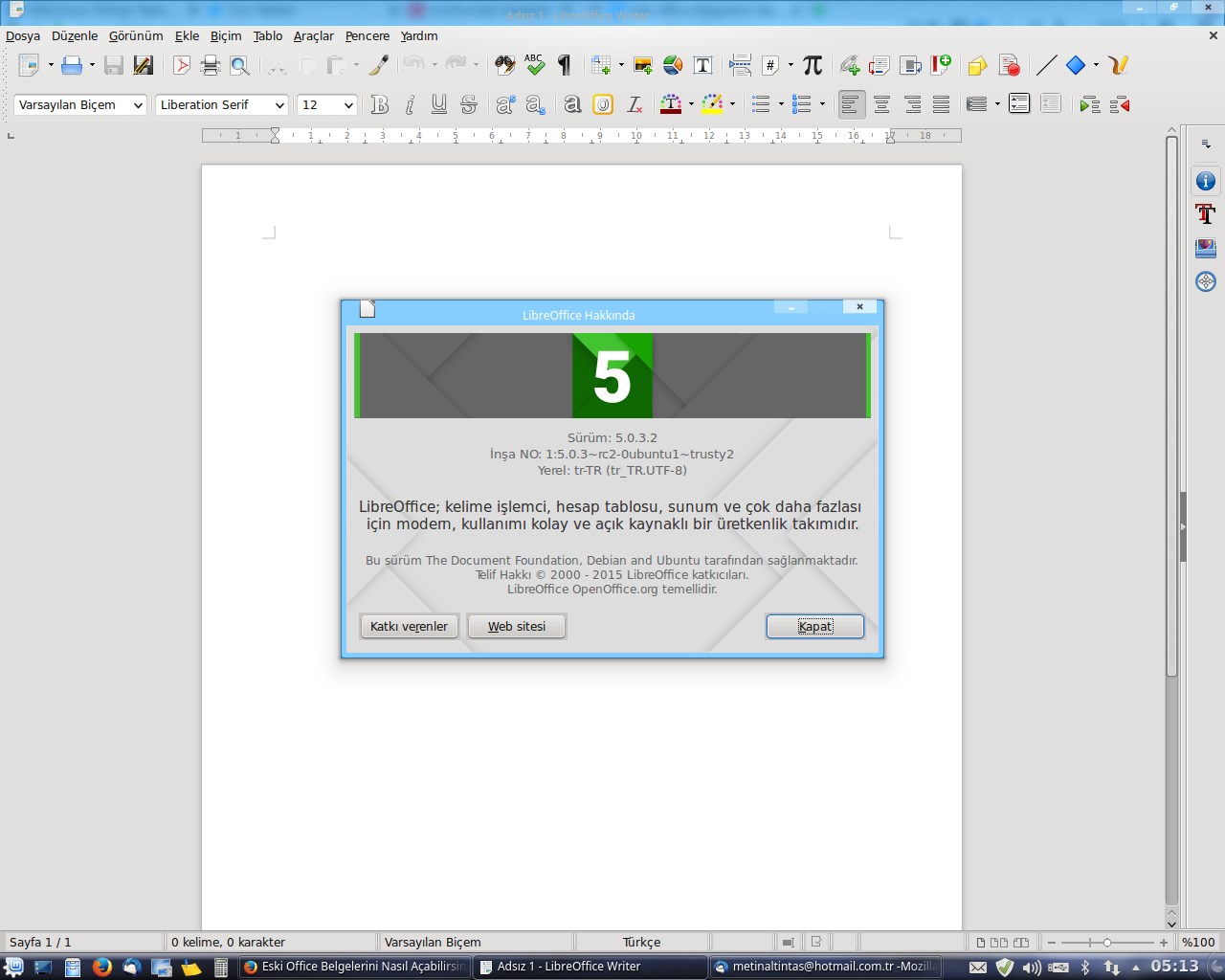The image size is (1225, 980).
Task: Open the Araçlar menu
Action: 313,36
